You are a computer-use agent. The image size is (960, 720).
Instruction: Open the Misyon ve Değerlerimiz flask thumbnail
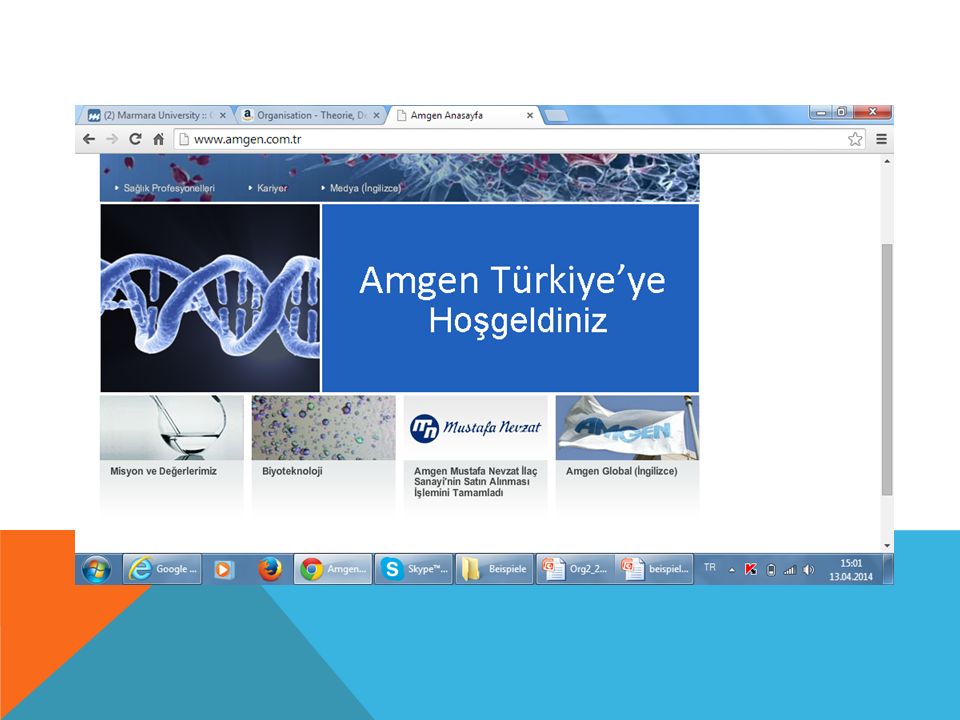[x=171, y=427]
